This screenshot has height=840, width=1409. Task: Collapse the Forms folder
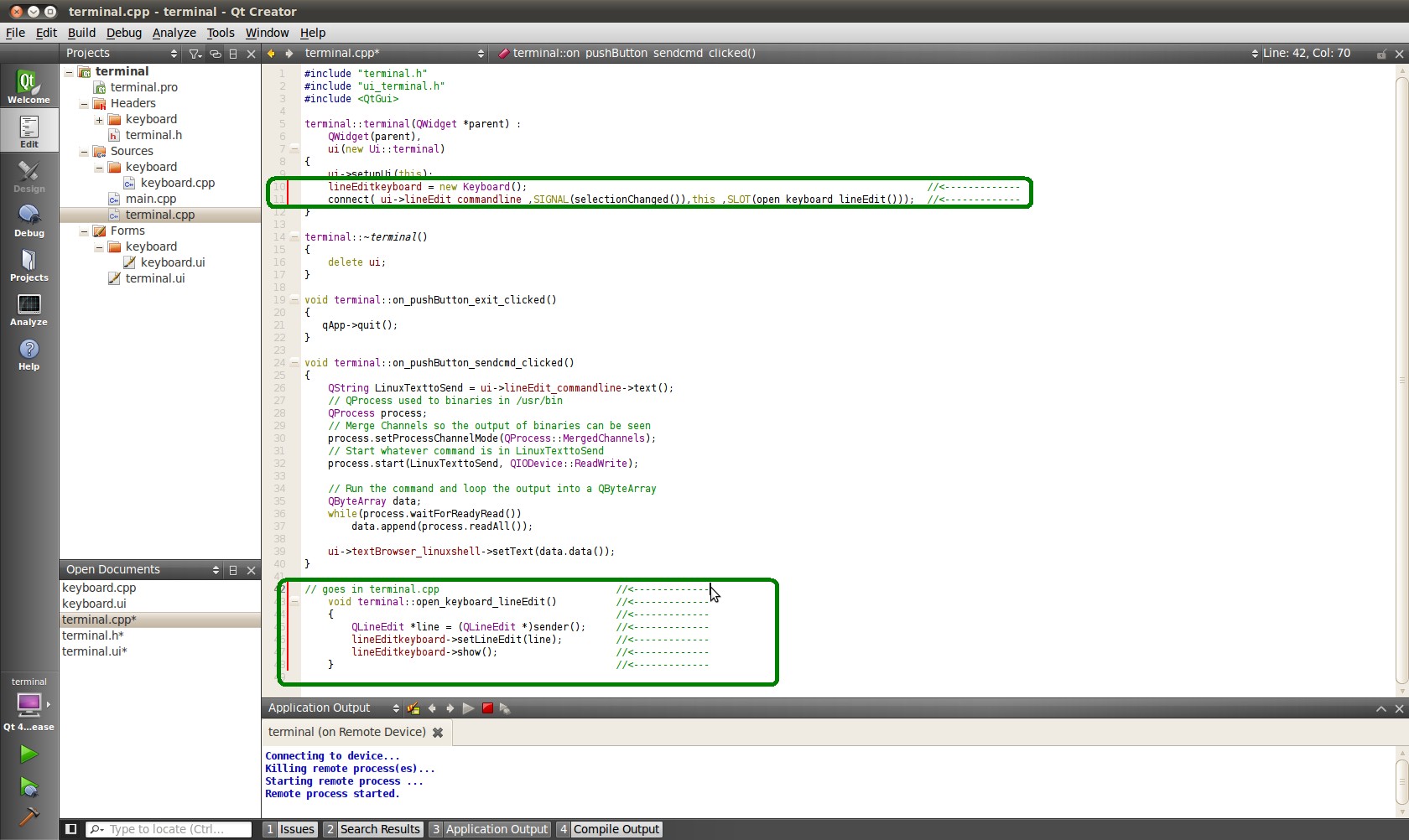click(x=84, y=231)
